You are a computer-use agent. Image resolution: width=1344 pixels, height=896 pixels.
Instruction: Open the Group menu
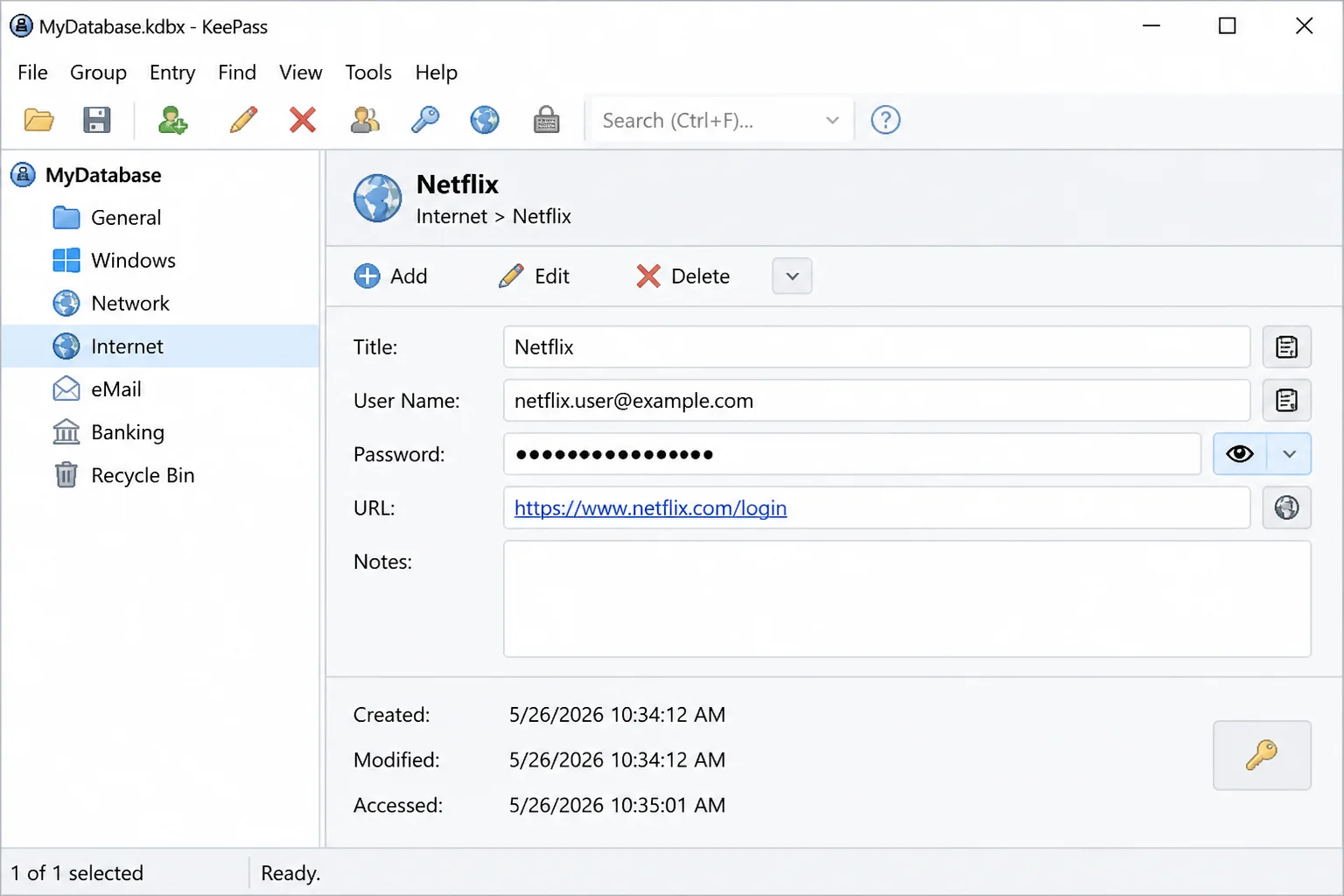click(x=98, y=73)
